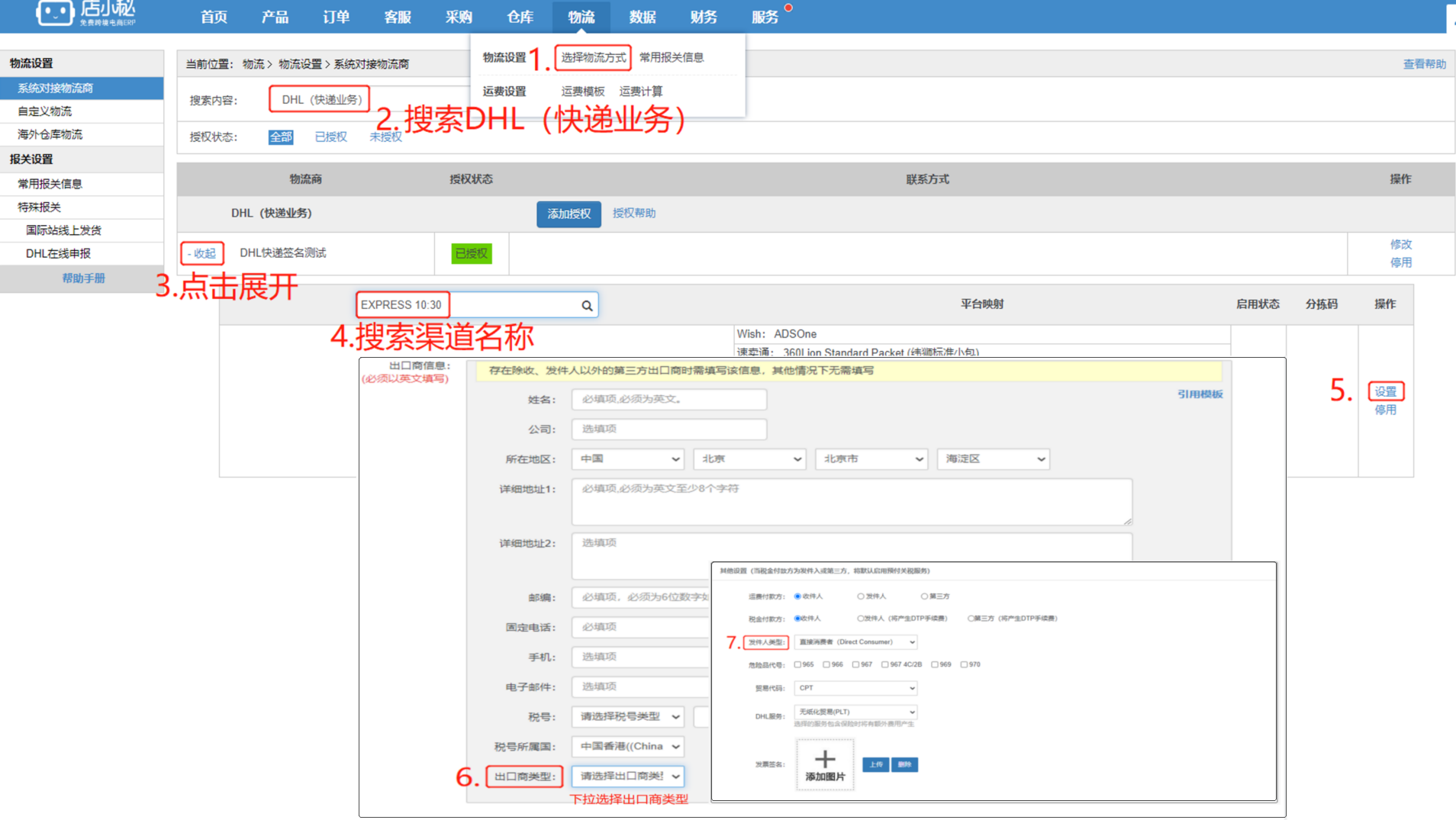Open the 请选择出口商类型 dropdown
Image resolution: width=1456 pixels, height=820 pixels.
click(x=627, y=777)
